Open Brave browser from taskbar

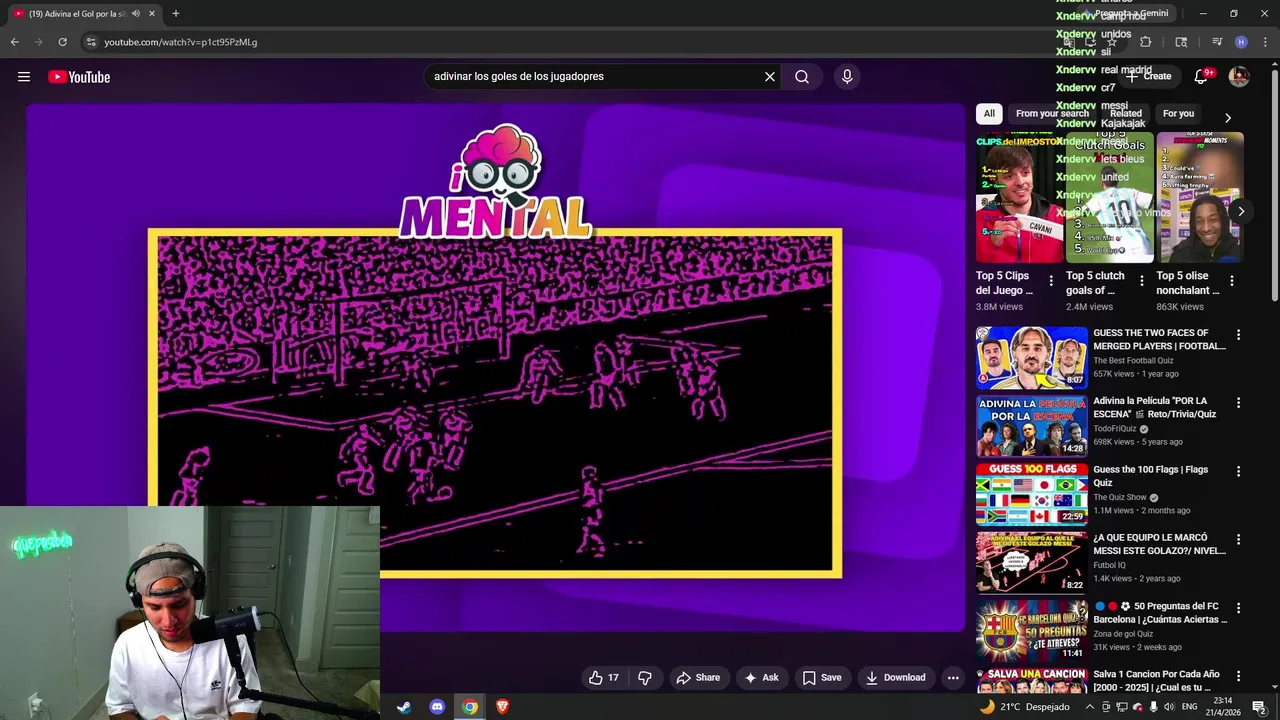tap(503, 707)
